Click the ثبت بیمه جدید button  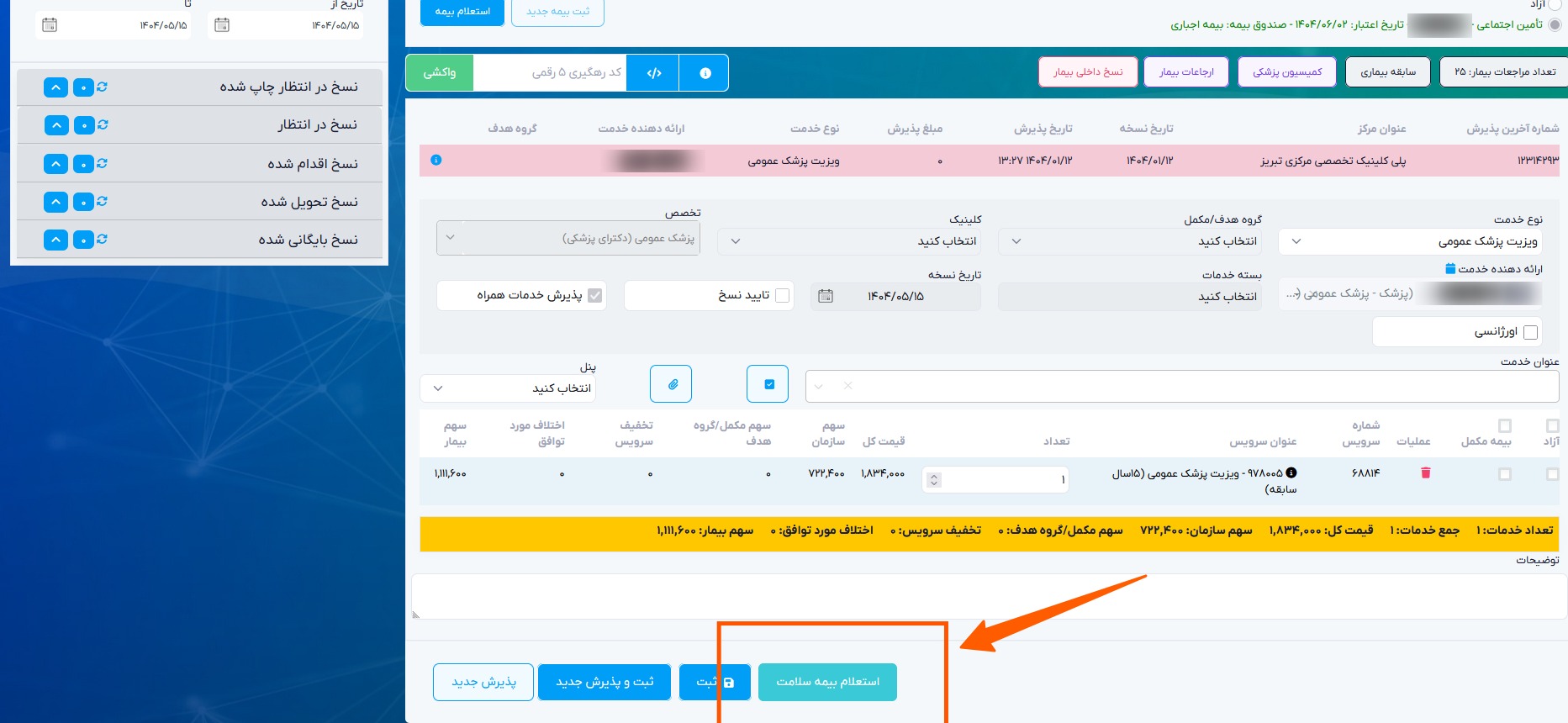coord(557,12)
